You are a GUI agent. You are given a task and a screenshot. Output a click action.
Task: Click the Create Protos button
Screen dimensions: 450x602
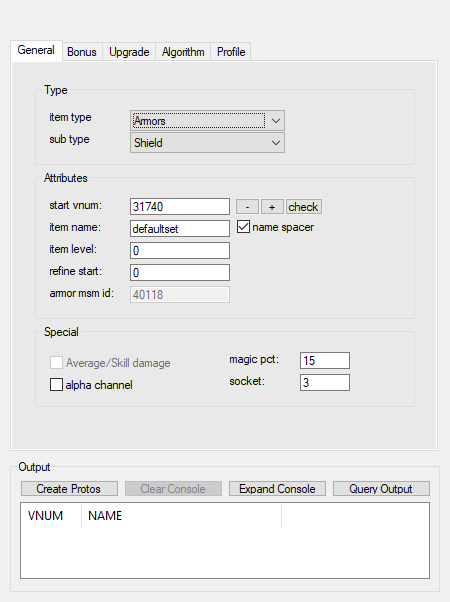[69, 489]
